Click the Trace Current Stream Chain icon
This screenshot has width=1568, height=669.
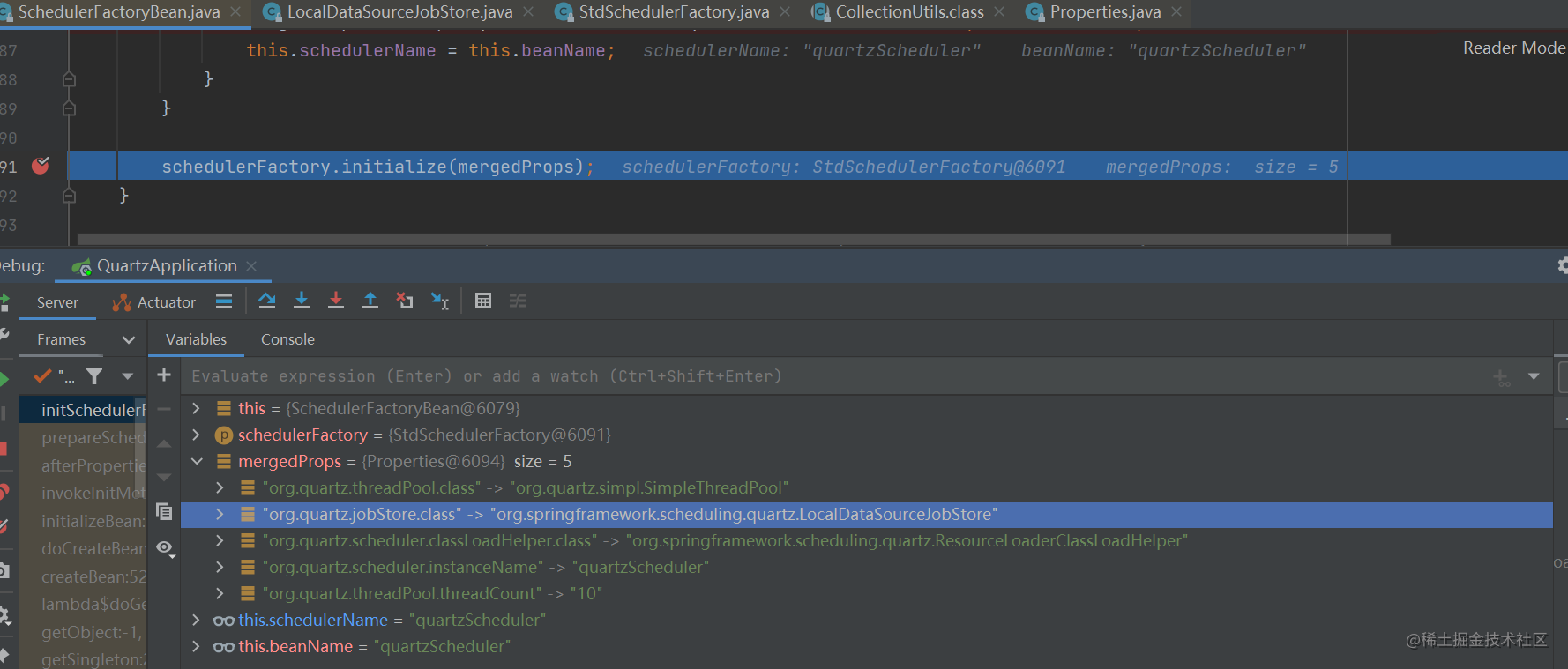(x=518, y=301)
